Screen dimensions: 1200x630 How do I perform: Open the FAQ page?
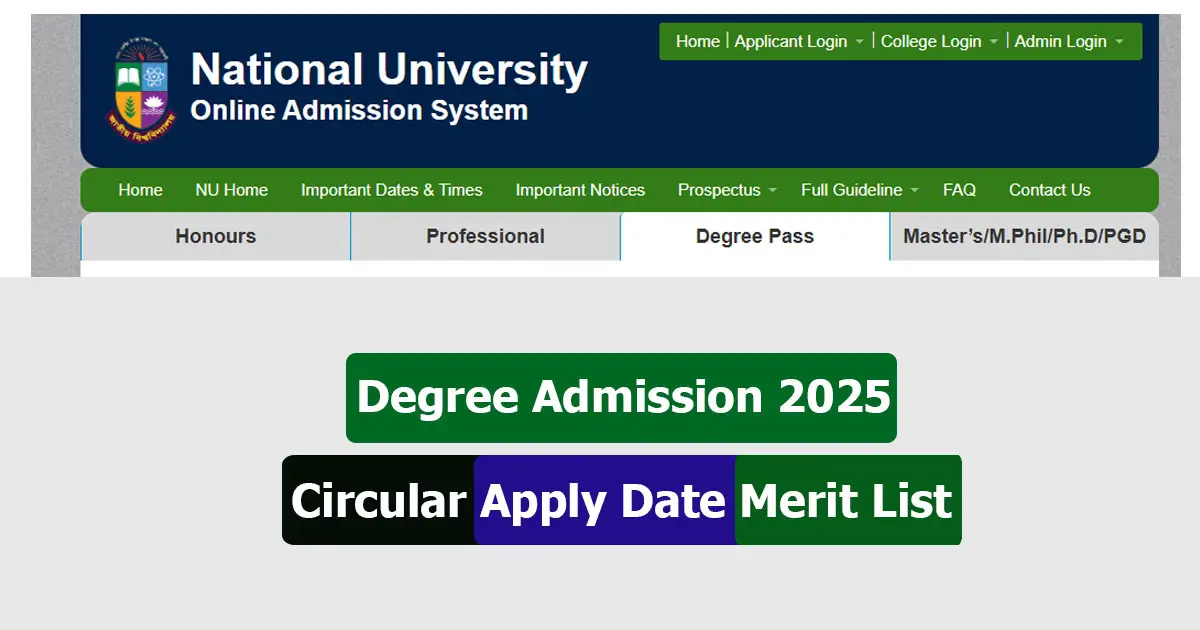tap(959, 190)
